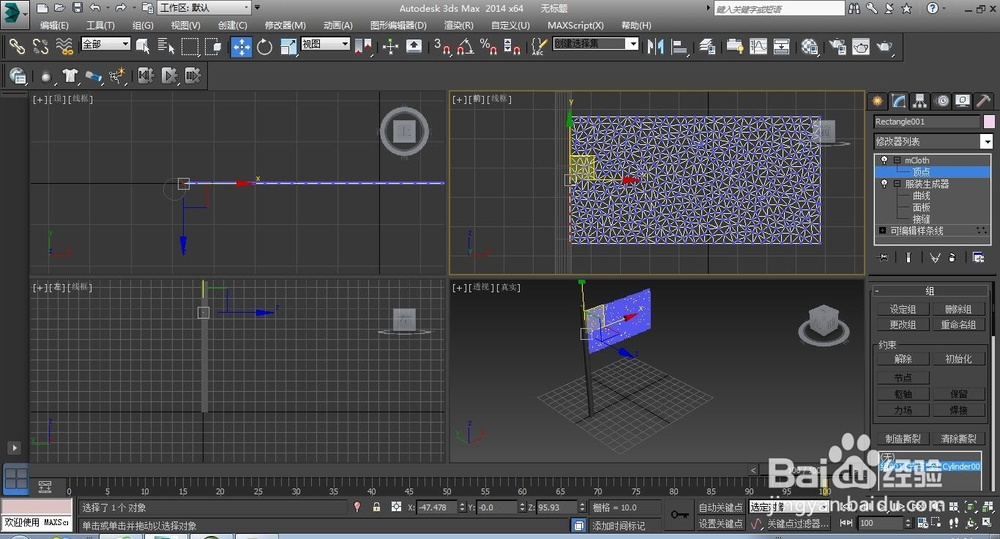Screen dimensions: 1000x539
Task: Open the 创建选择集 named selection dropdown
Action: coord(596,43)
